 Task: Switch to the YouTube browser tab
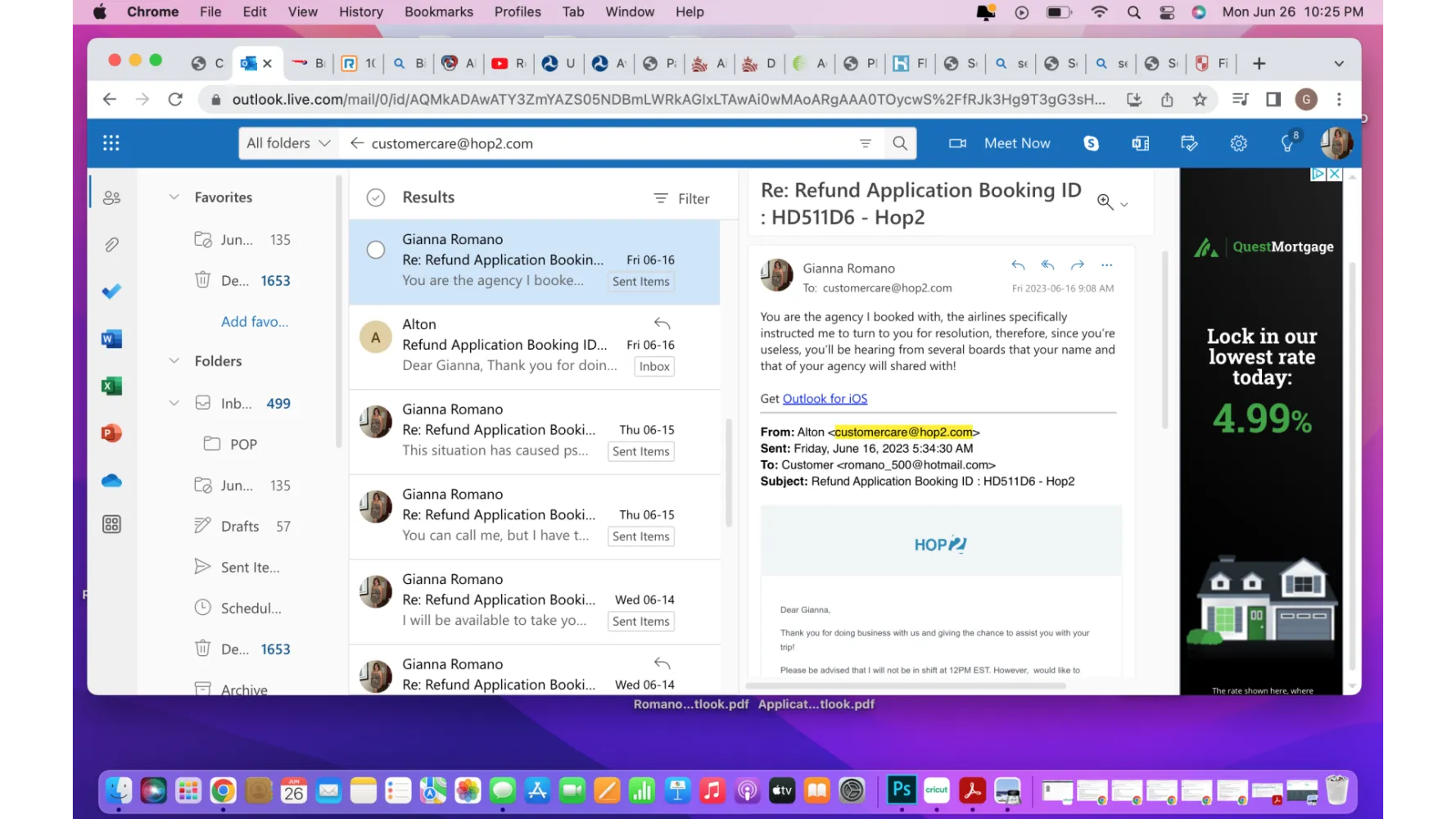coord(508,63)
